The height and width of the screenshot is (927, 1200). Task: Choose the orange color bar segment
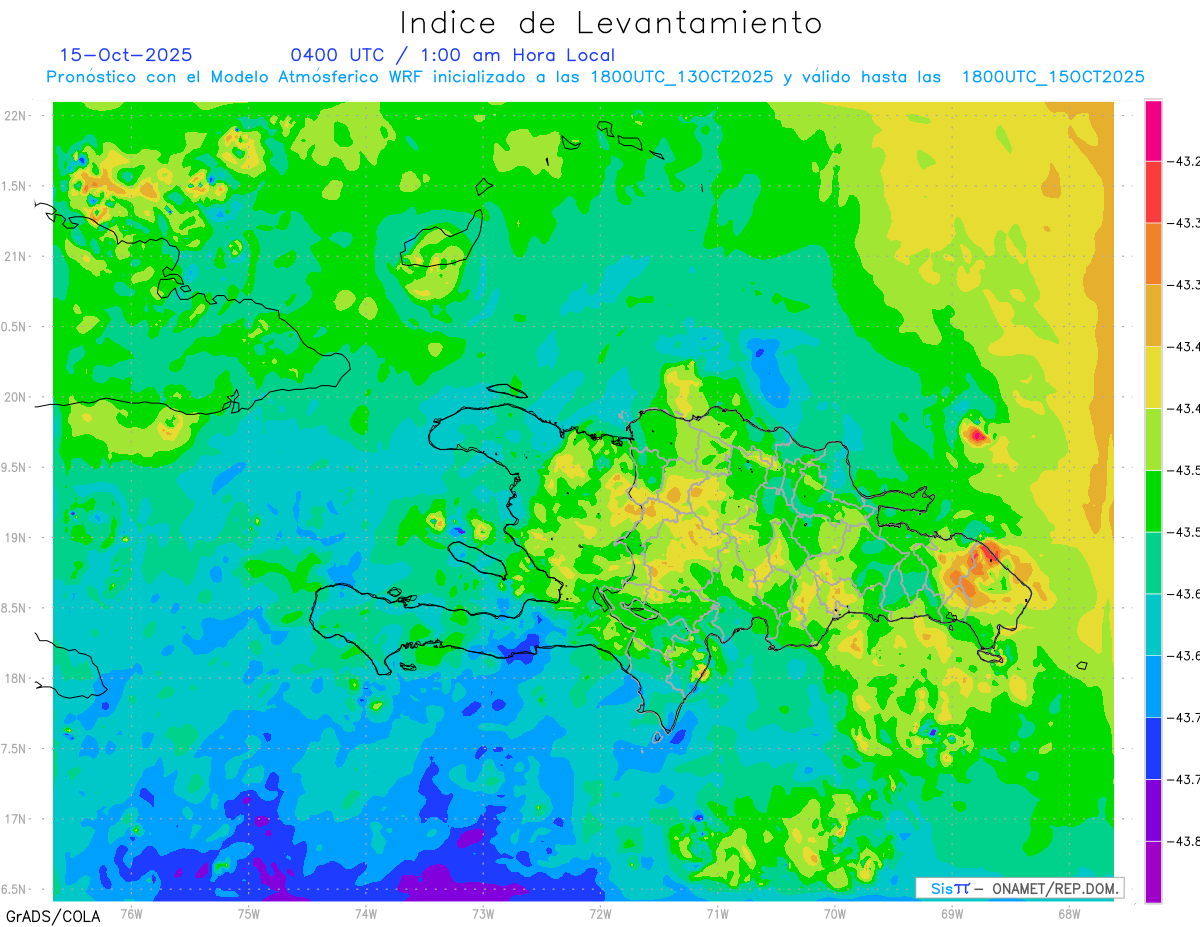pyautogui.click(x=1153, y=253)
